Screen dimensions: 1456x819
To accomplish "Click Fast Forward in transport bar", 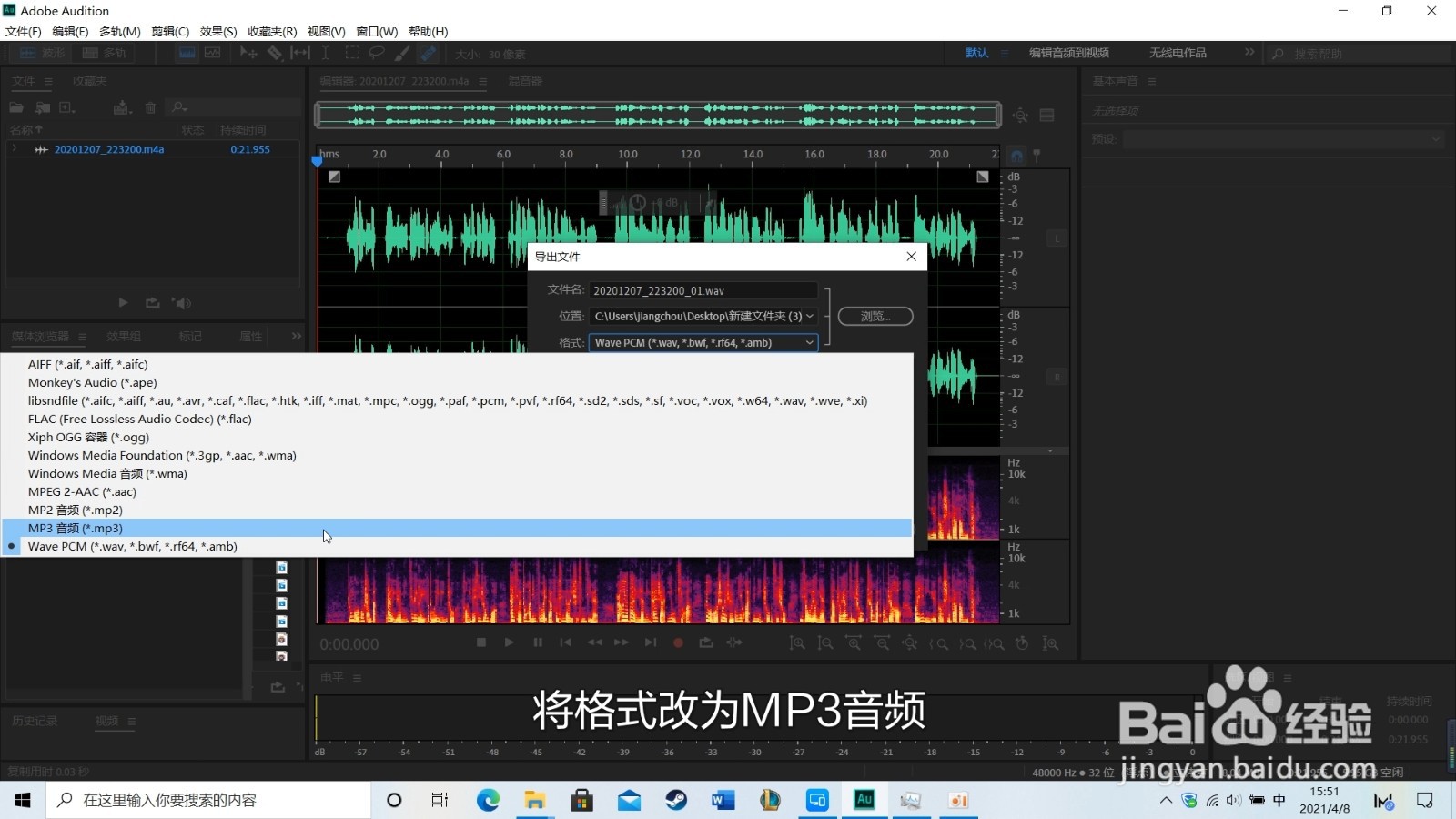I will click(622, 642).
